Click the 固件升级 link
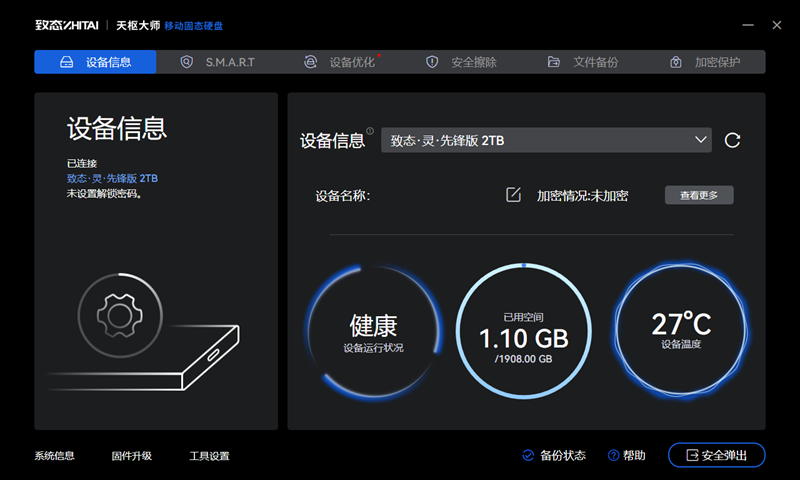The width and height of the screenshot is (800, 480). [x=132, y=456]
